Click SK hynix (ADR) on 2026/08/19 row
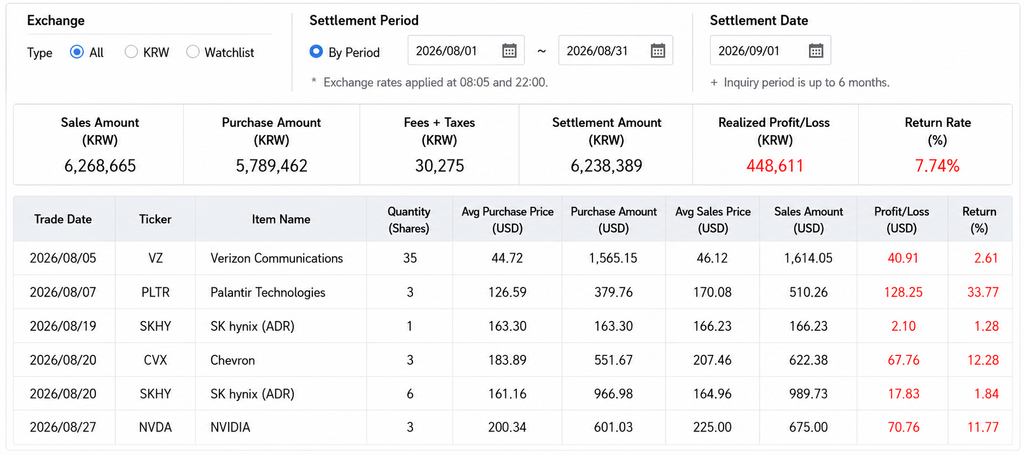Screen dimensions: 1024x455 click(252, 326)
